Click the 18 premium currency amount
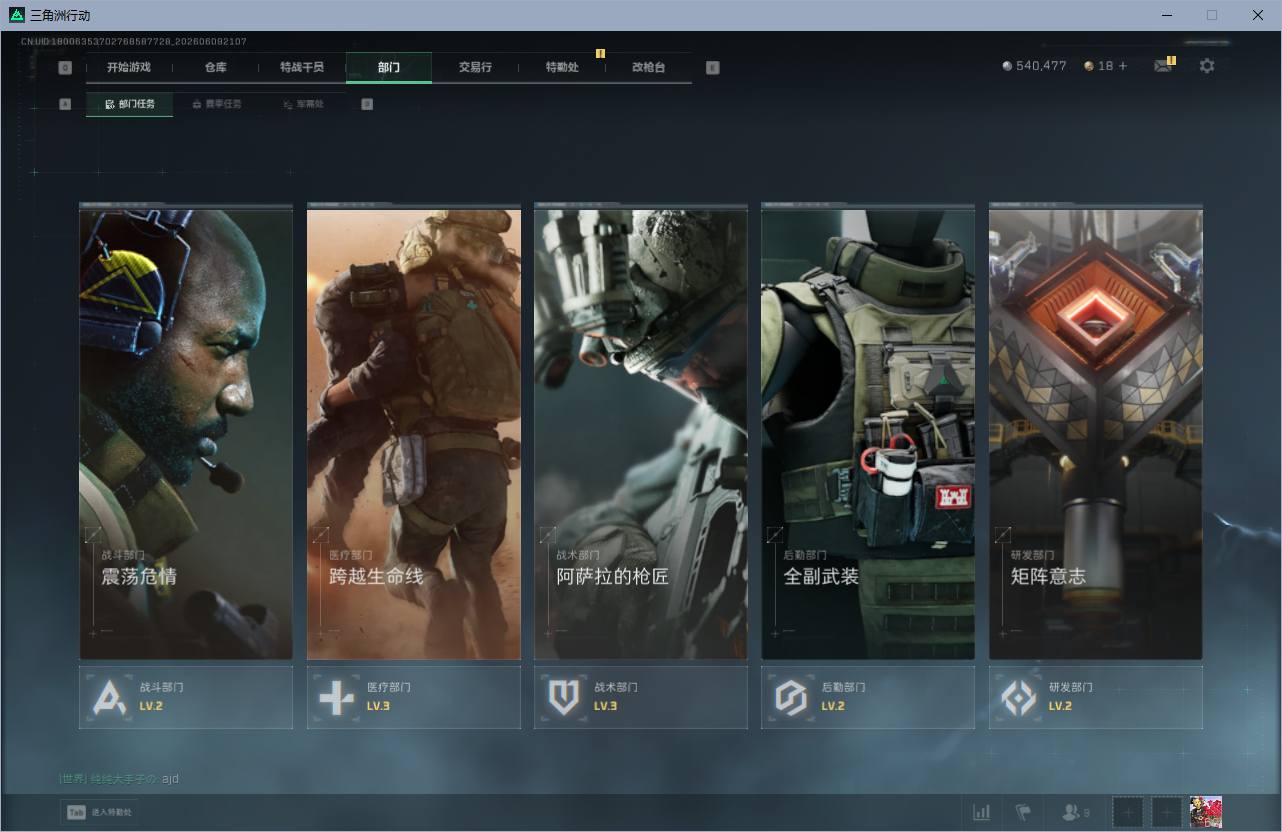The image size is (1282, 832). tap(1098, 66)
